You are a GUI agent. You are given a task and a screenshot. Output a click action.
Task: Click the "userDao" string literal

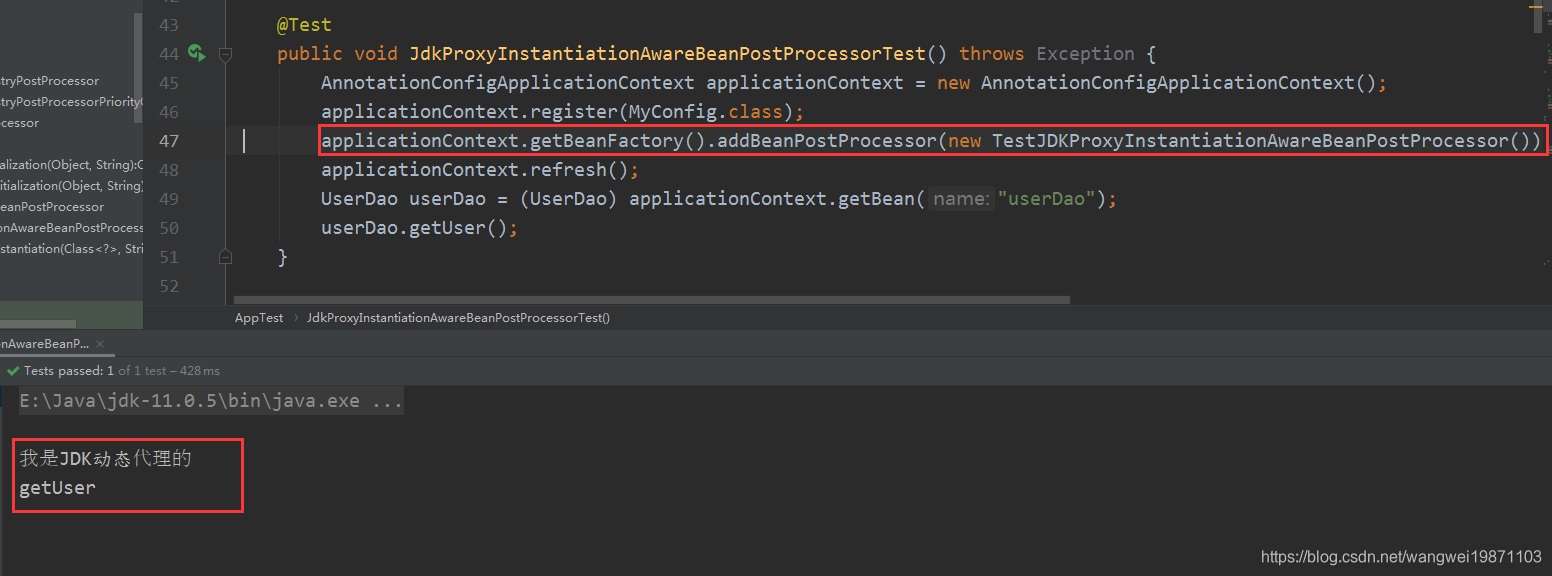1047,199
